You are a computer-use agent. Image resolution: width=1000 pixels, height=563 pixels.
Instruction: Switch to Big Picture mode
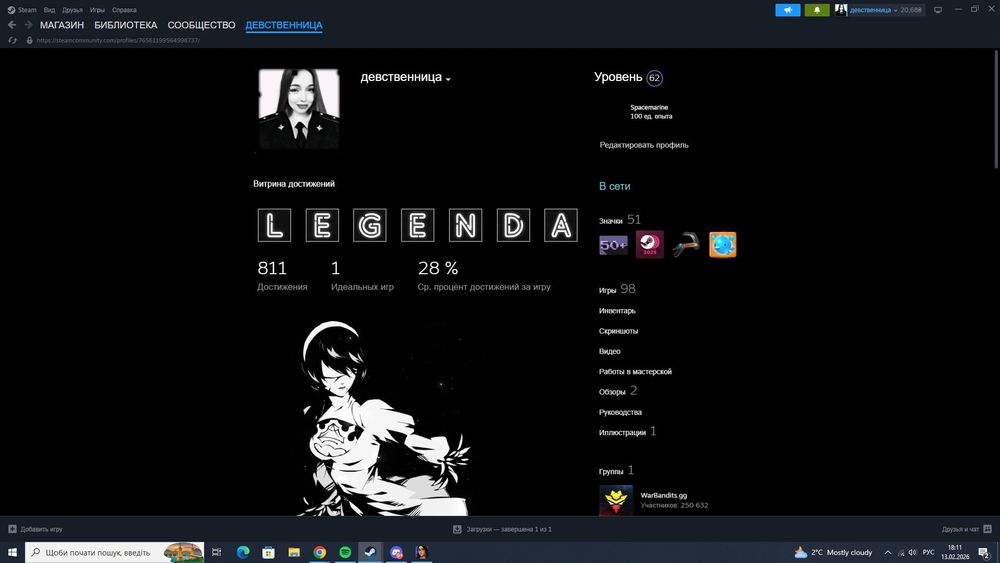click(938, 10)
